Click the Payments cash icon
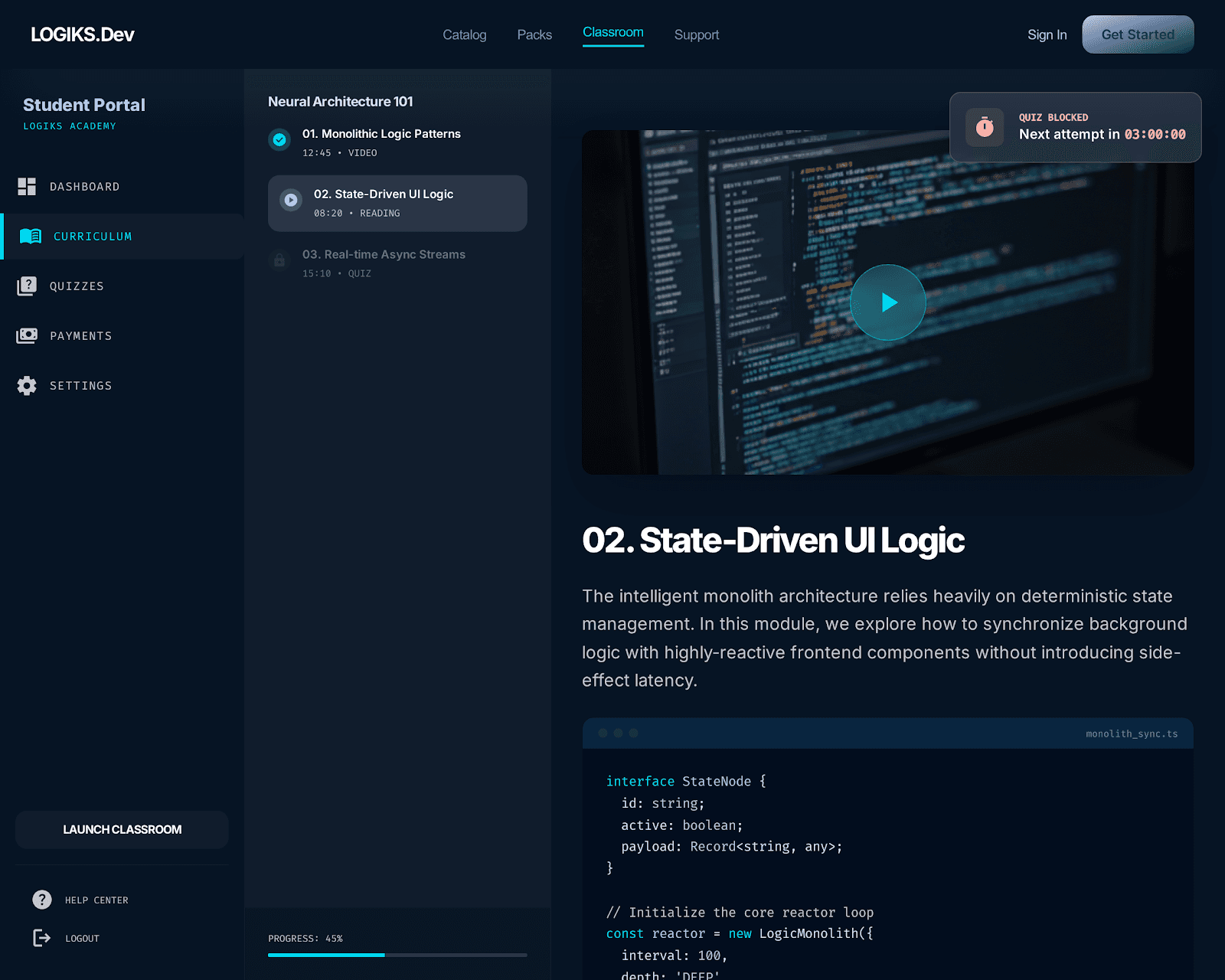 [27, 336]
